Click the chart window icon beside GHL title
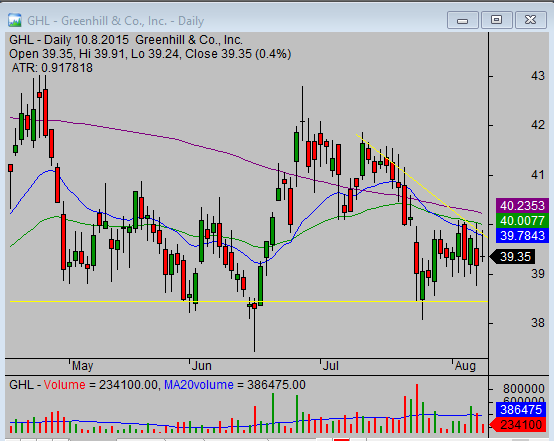The image size is (554, 441). pos(15,20)
